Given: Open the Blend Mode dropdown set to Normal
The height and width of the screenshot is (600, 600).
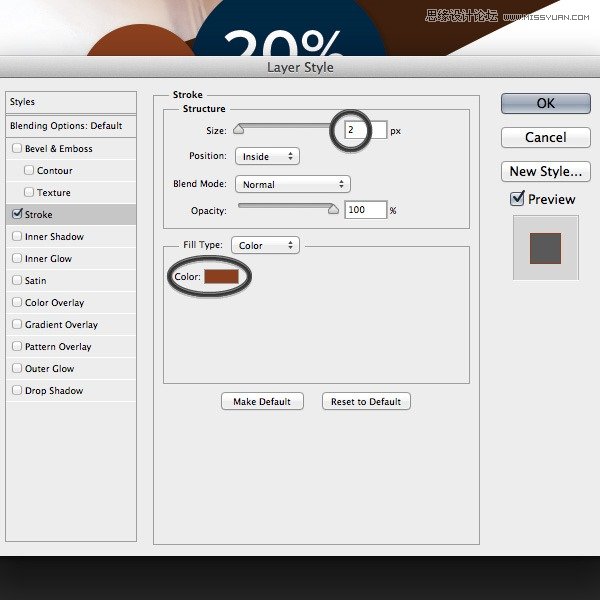Looking at the screenshot, I should [293, 184].
